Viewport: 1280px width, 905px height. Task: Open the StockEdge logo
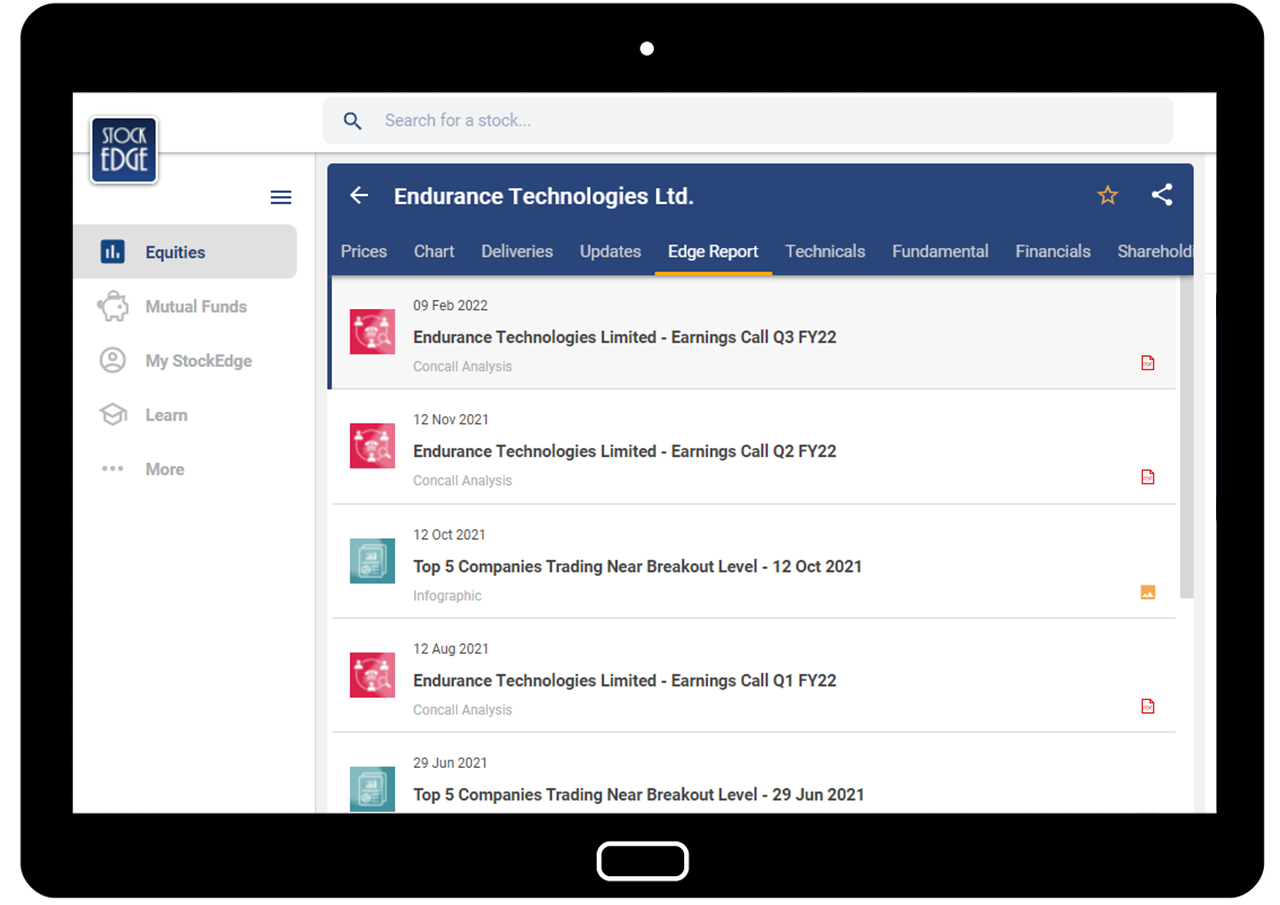[123, 149]
